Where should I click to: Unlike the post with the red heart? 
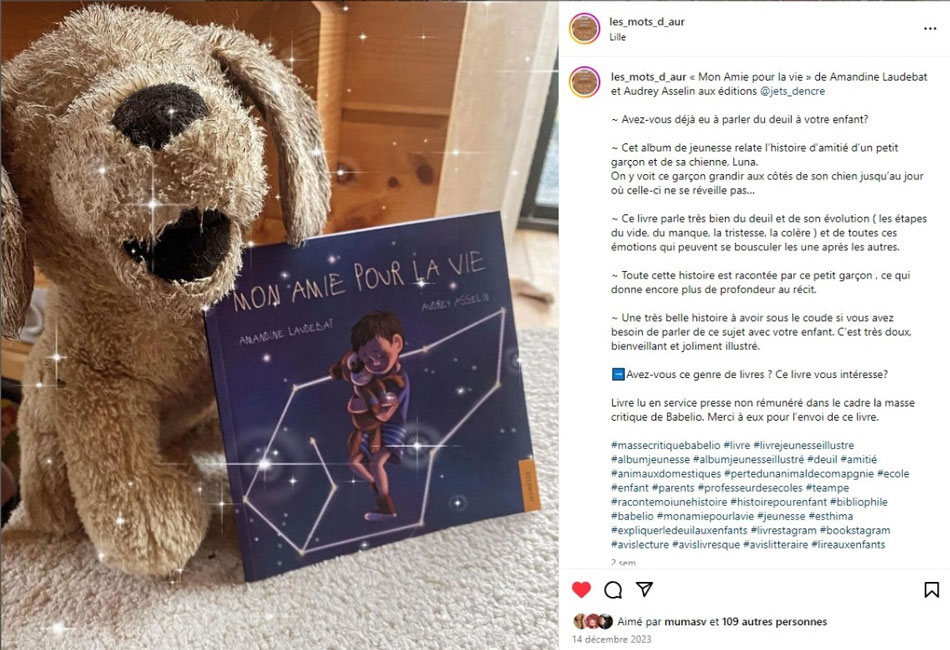(581, 589)
